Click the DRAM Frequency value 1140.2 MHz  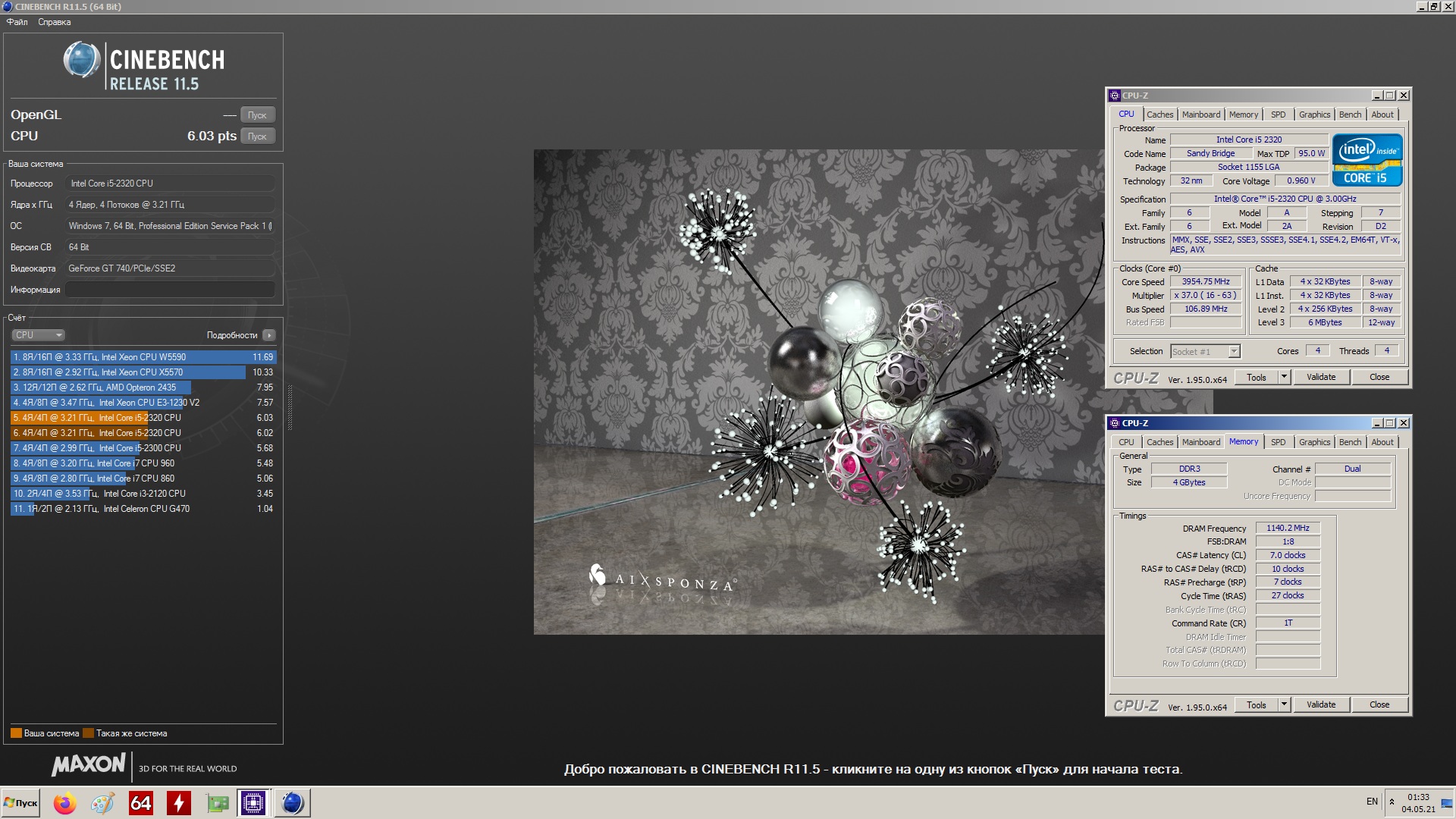[x=1288, y=529]
